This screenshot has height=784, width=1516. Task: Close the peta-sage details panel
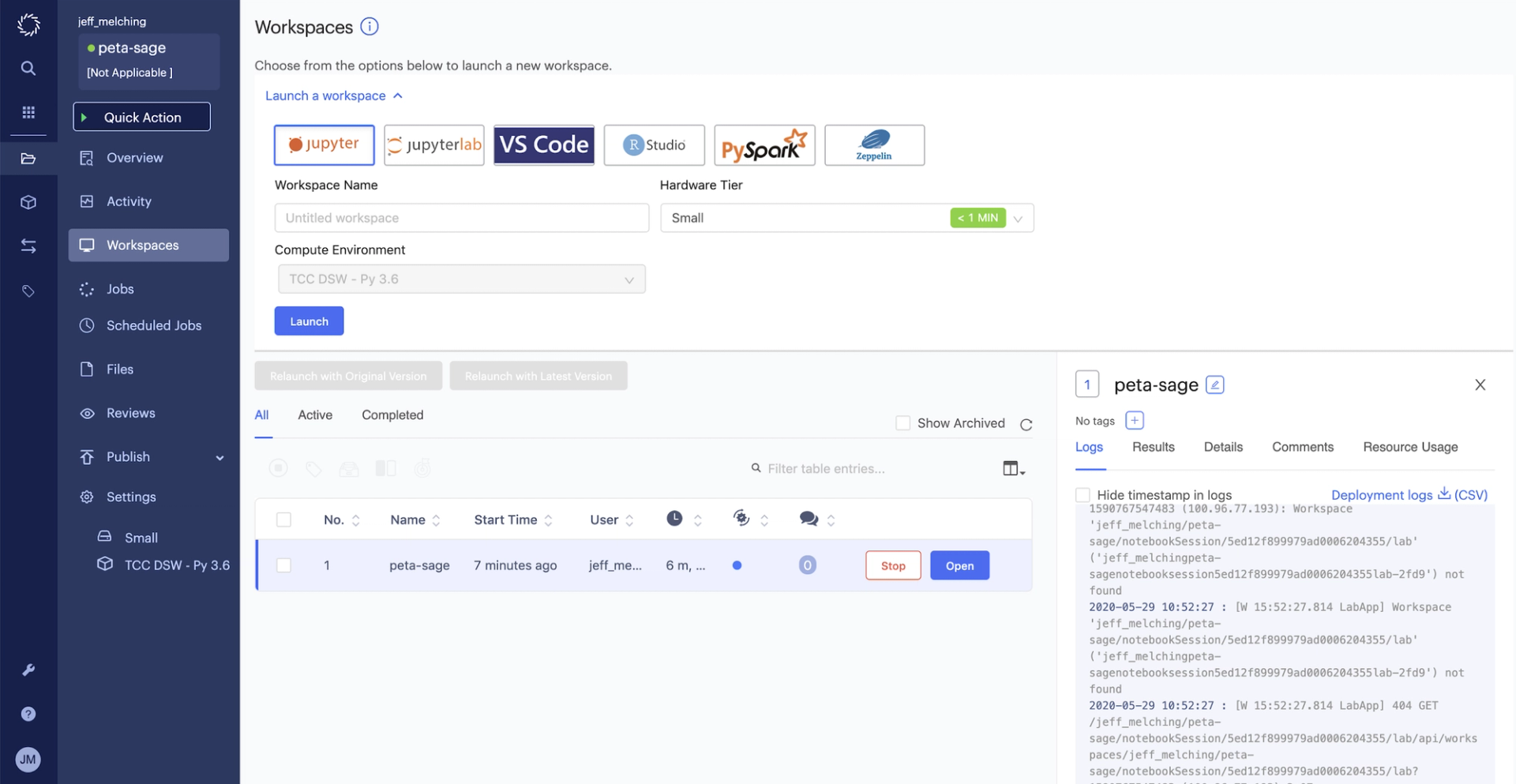pyautogui.click(x=1480, y=384)
